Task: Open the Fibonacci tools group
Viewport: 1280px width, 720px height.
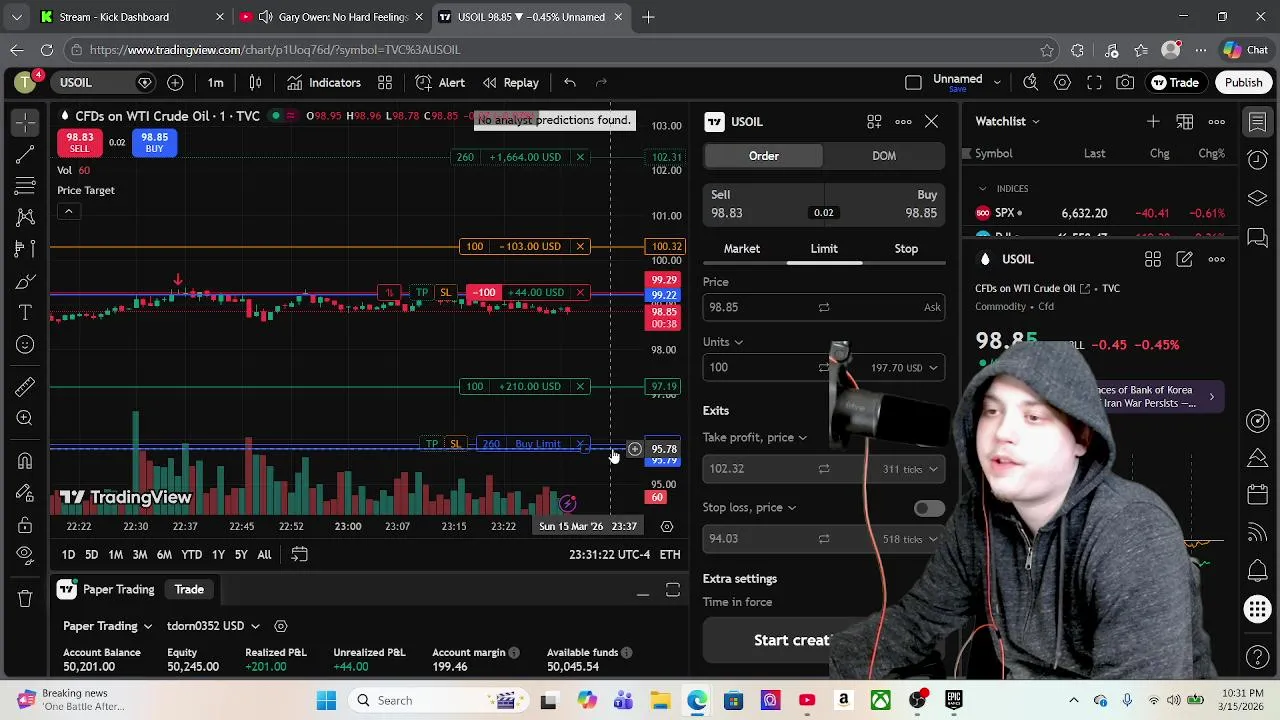Action: click(x=25, y=185)
